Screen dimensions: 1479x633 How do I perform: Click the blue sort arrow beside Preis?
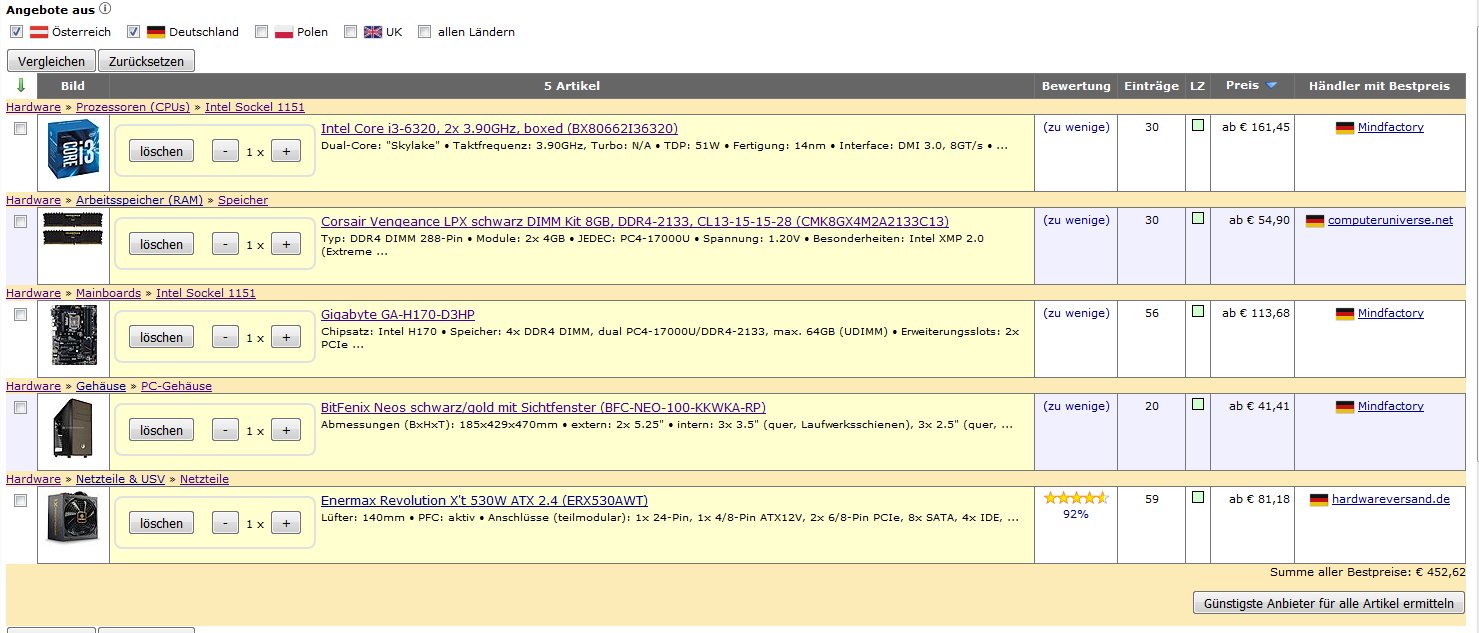coord(1271,86)
